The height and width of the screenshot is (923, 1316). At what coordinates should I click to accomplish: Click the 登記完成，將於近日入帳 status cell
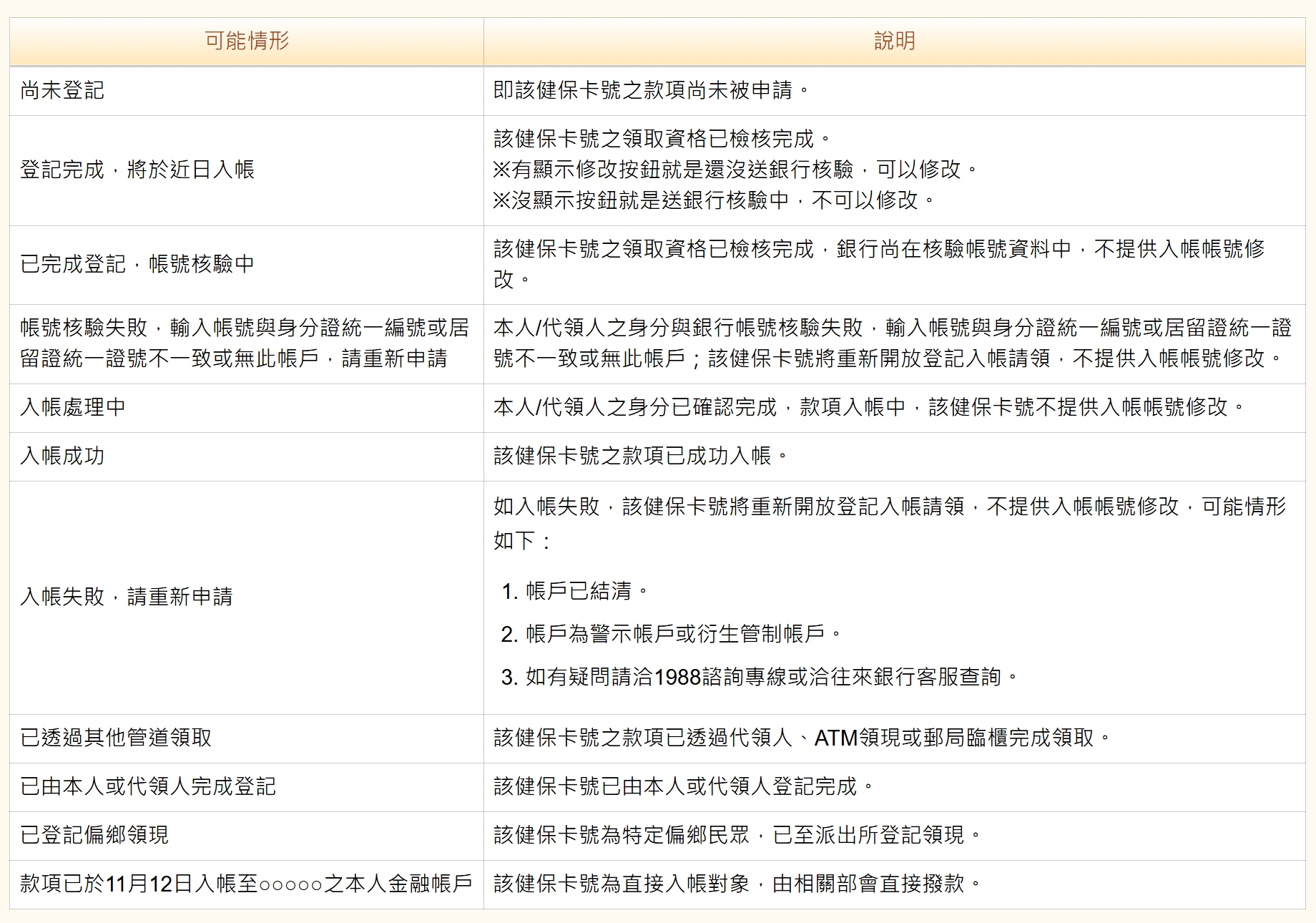click(137, 170)
